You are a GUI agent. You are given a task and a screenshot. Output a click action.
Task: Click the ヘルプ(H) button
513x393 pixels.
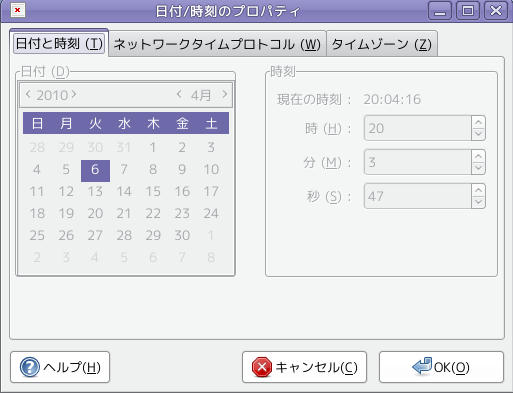pos(60,367)
